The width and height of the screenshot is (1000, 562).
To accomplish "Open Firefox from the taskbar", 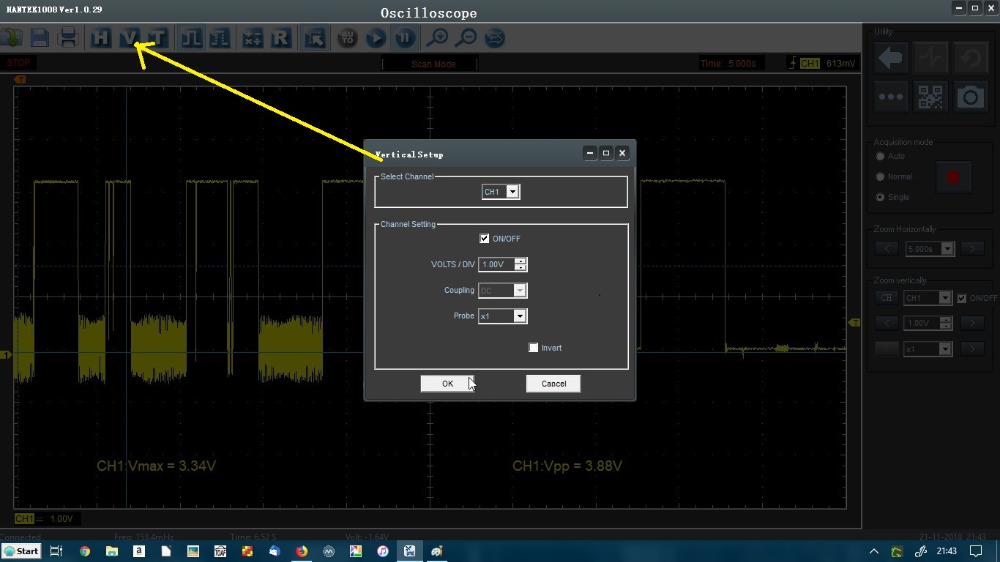I will tap(301, 551).
